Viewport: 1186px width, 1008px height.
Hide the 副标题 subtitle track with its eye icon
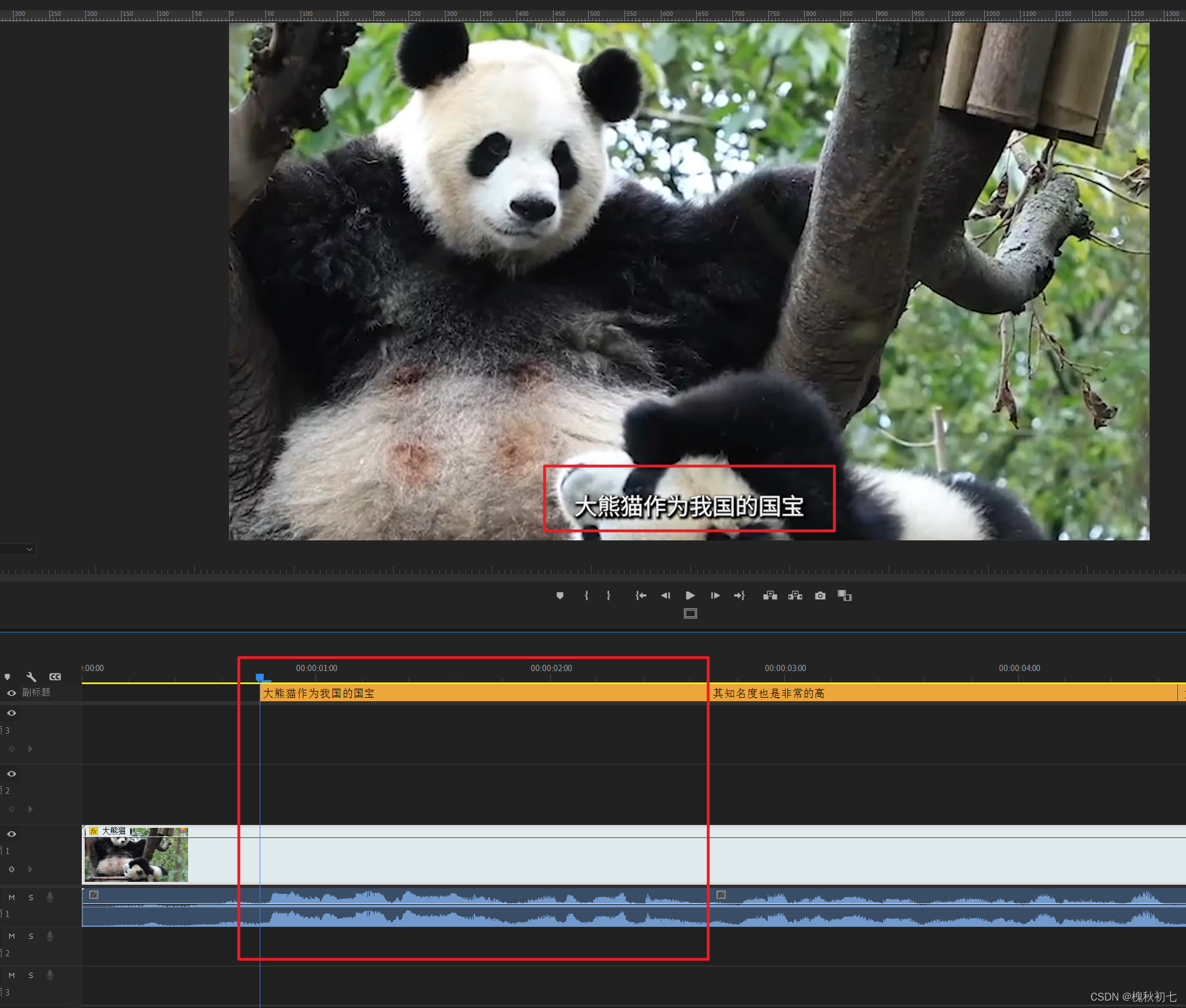(11, 693)
